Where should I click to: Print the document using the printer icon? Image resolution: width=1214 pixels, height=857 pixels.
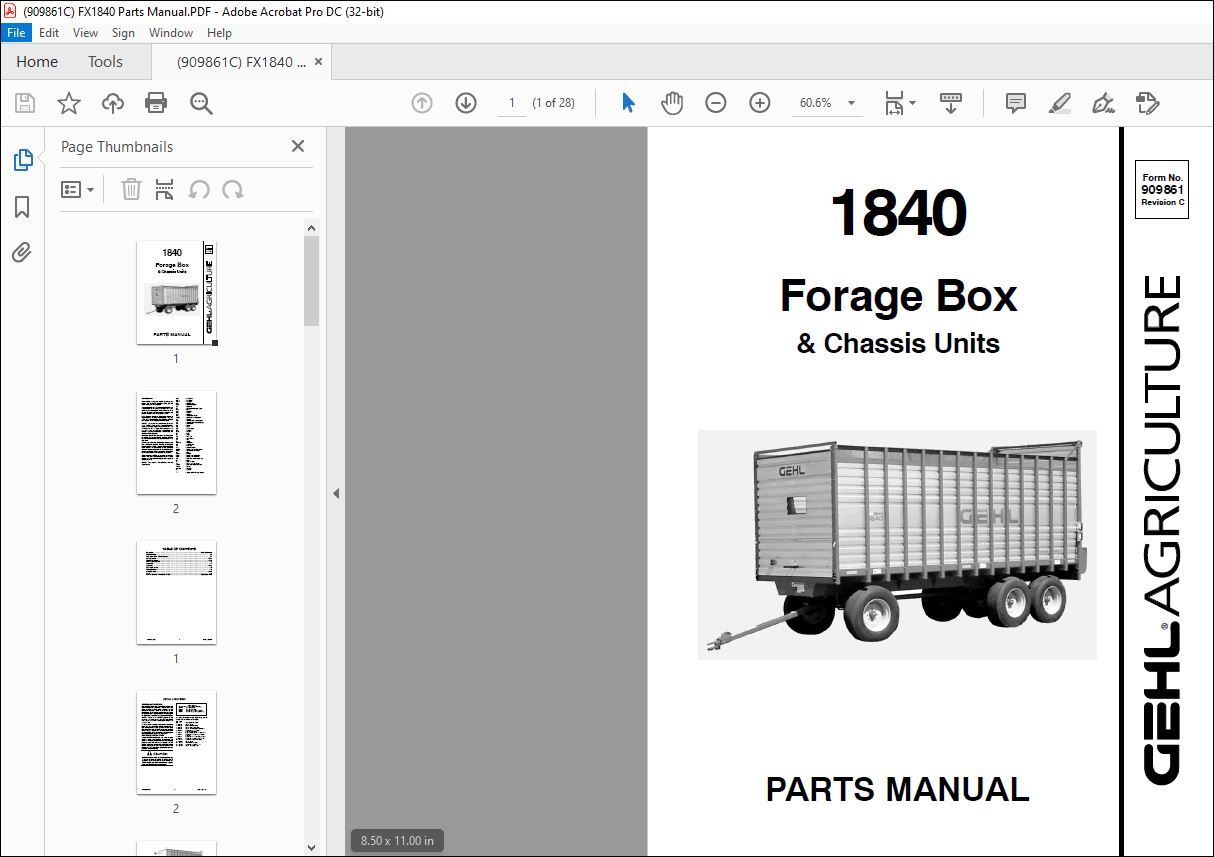[x=156, y=103]
